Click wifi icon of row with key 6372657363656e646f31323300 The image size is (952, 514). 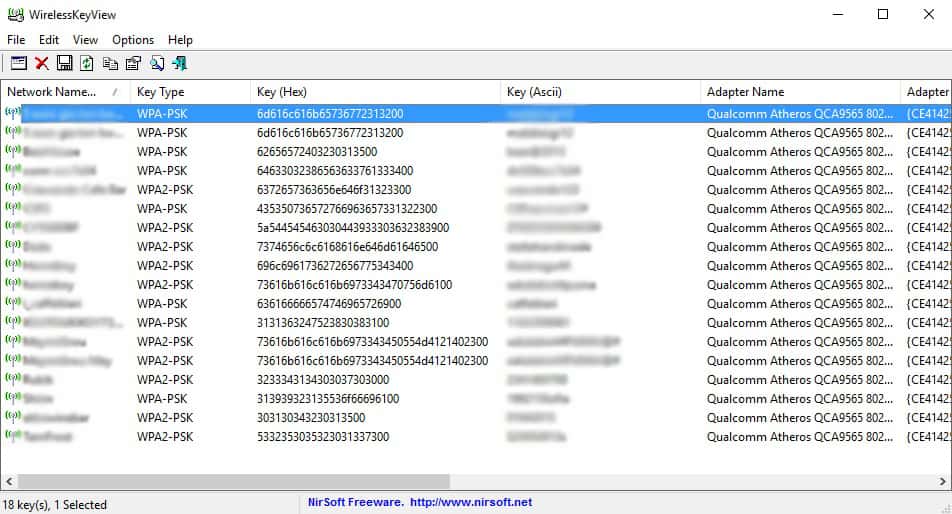pyautogui.click(x=13, y=188)
